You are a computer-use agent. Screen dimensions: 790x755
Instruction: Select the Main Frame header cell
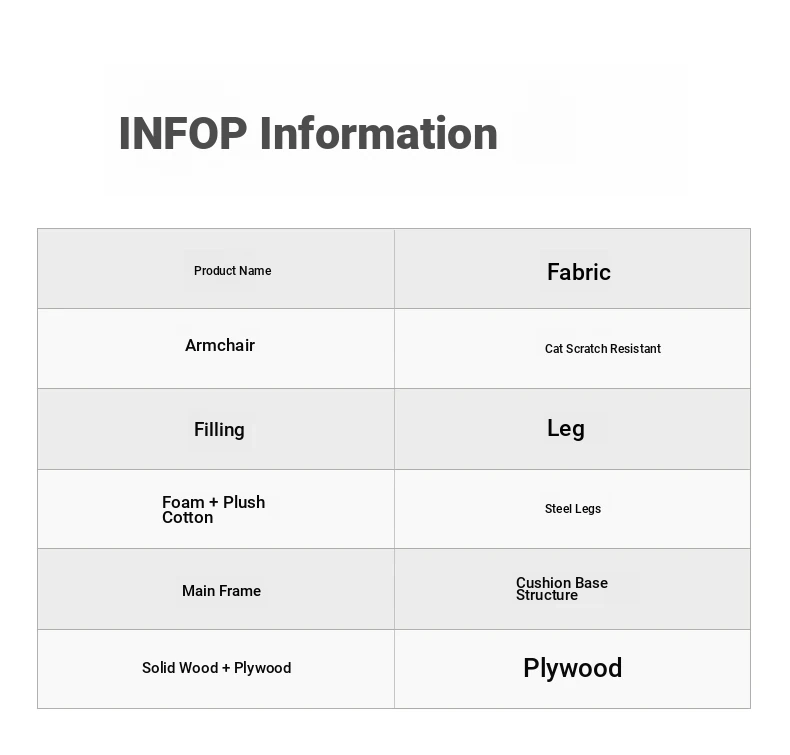216,589
